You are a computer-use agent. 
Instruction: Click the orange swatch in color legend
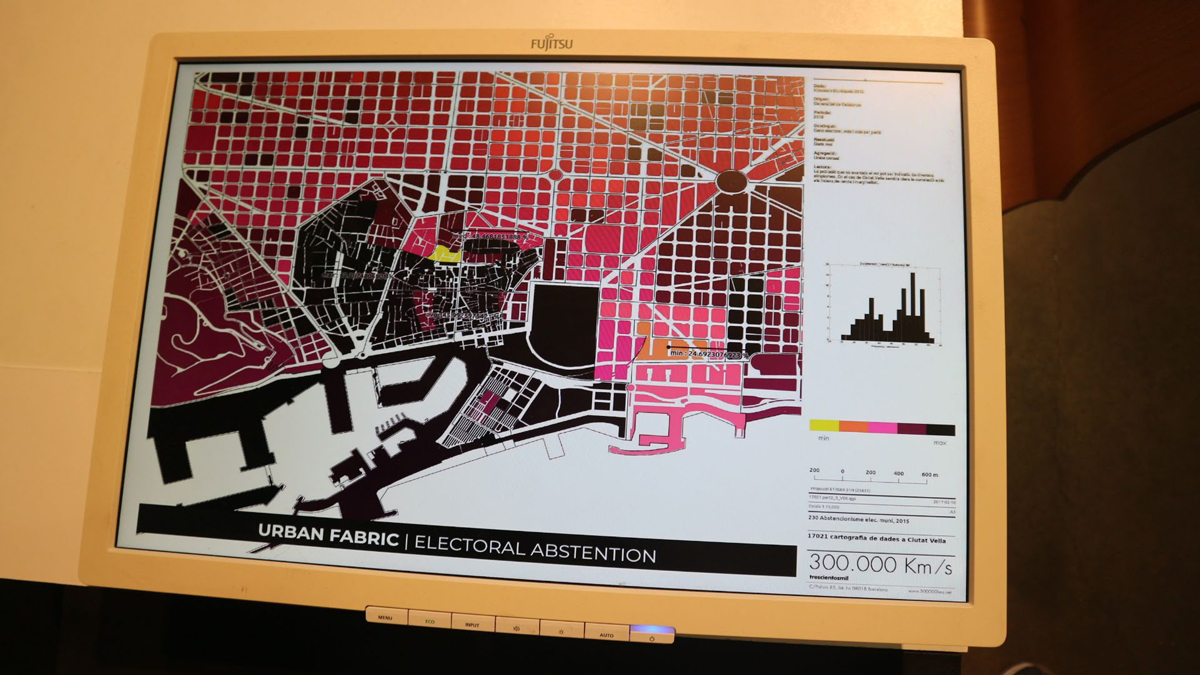853,428
